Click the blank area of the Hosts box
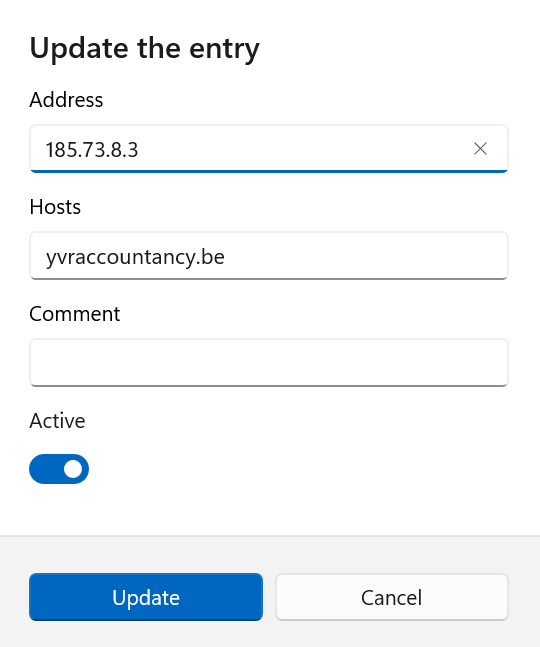 coord(366,256)
